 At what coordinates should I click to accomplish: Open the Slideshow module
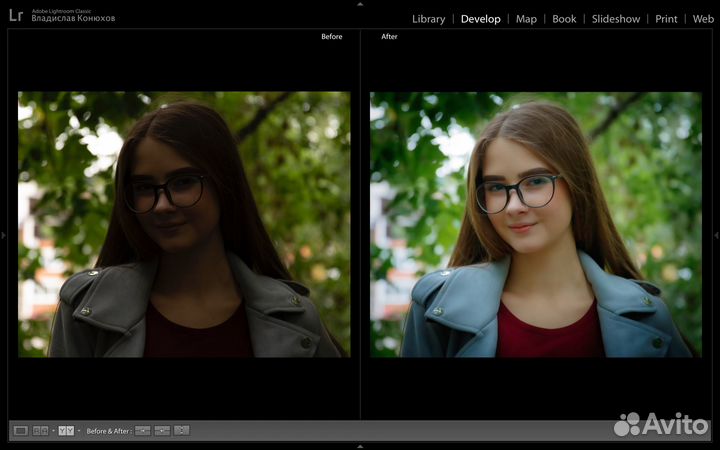coord(616,19)
